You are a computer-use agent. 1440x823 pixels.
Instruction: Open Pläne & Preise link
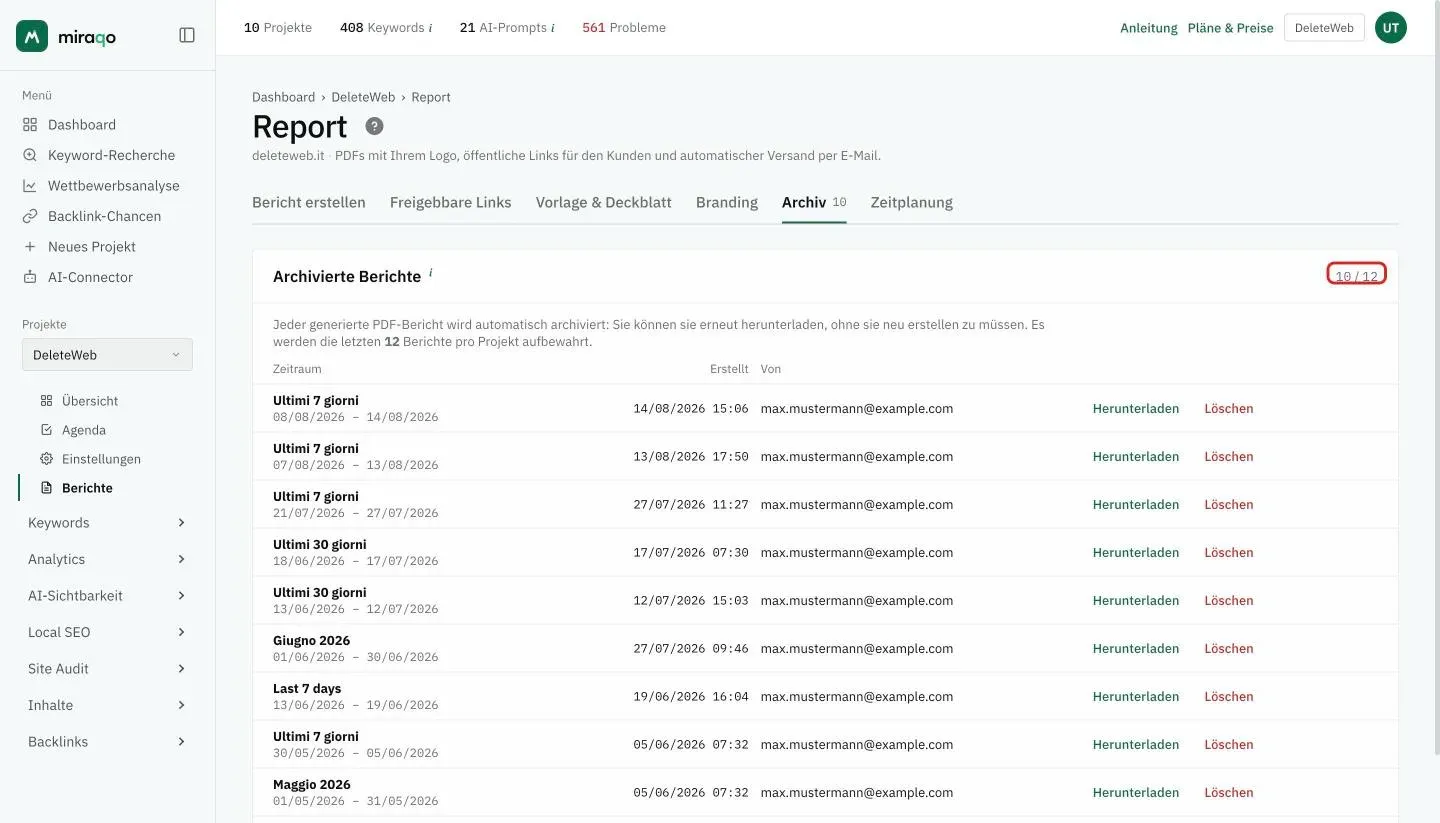point(1230,28)
